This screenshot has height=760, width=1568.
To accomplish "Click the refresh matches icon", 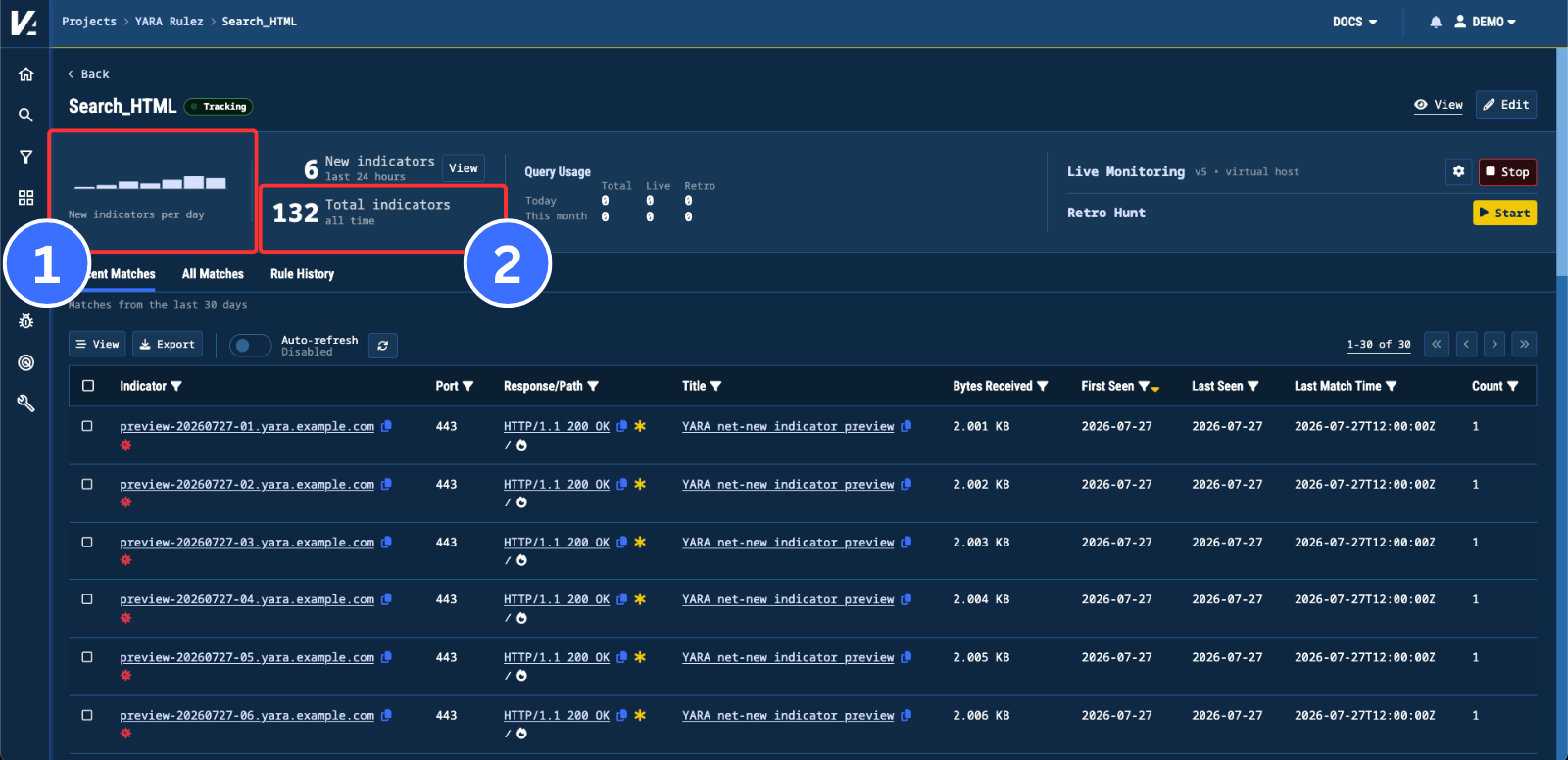I will (x=383, y=346).
